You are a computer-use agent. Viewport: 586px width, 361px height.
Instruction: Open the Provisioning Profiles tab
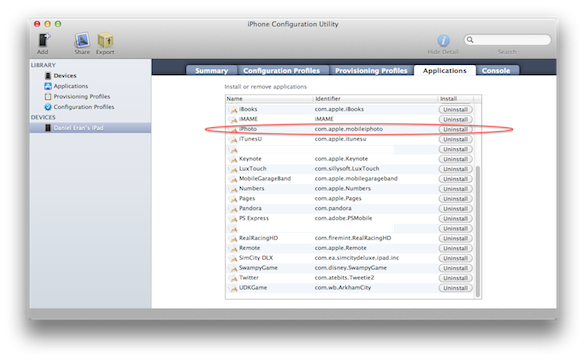[371, 70]
